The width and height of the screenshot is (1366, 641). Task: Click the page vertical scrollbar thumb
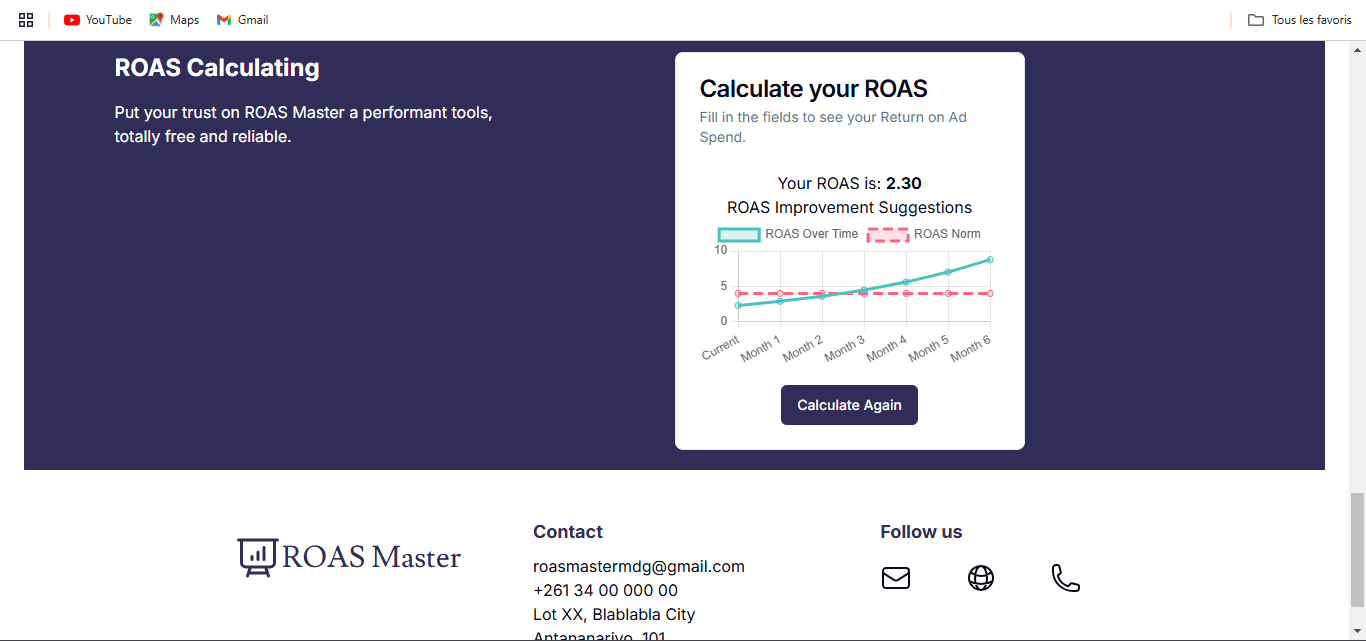tap(1357, 550)
